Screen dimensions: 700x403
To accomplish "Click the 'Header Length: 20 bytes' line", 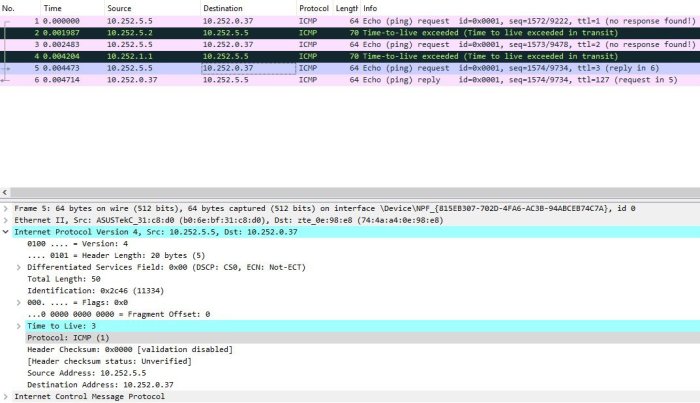I will coord(116,256).
